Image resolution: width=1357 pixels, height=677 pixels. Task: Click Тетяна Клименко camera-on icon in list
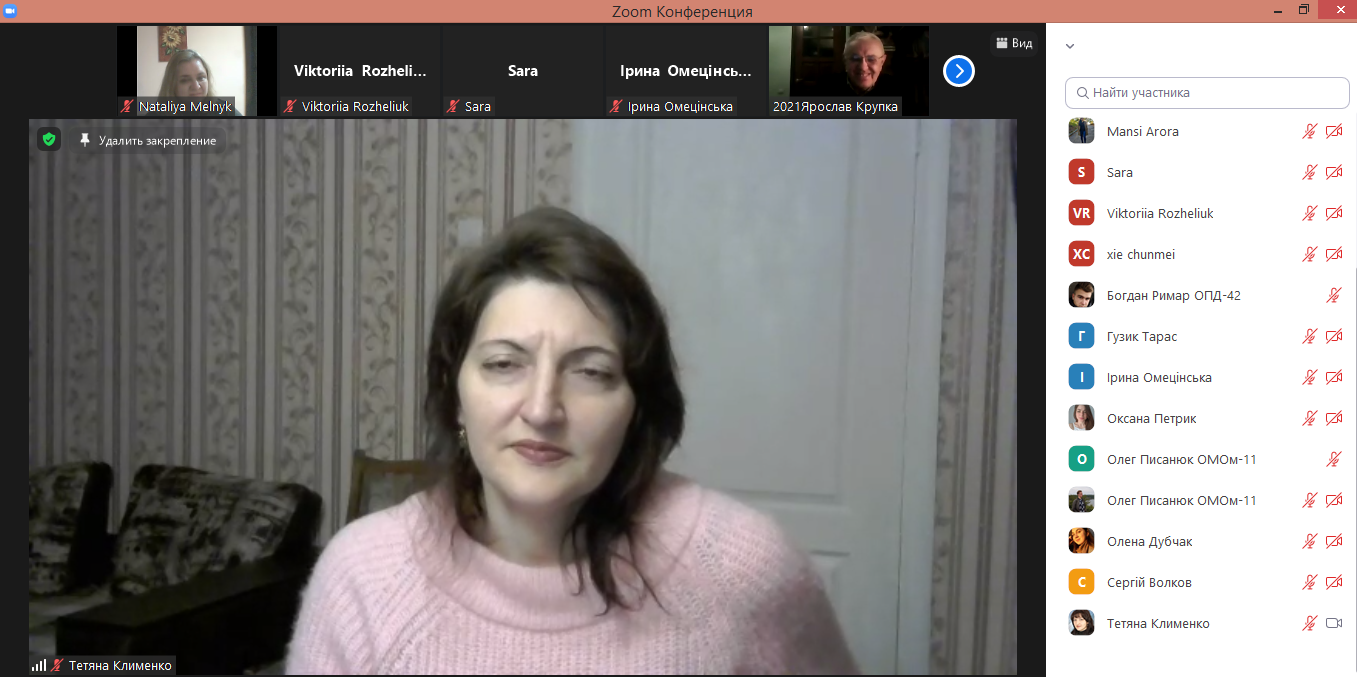point(1334,623)
